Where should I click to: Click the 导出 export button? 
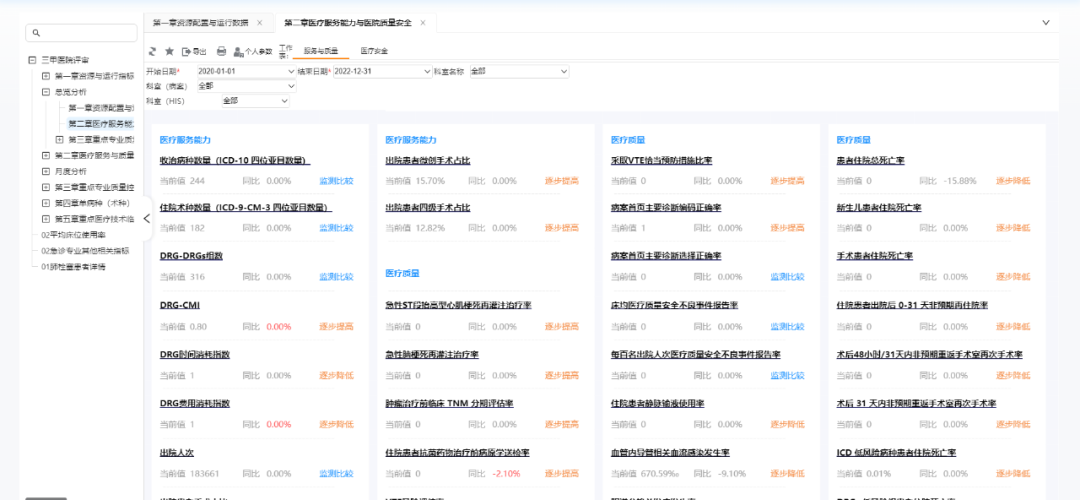point(194,51)
